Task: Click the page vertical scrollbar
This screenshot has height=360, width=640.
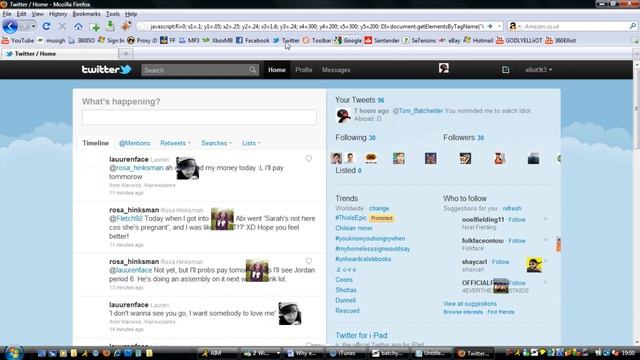Action: 636,204
